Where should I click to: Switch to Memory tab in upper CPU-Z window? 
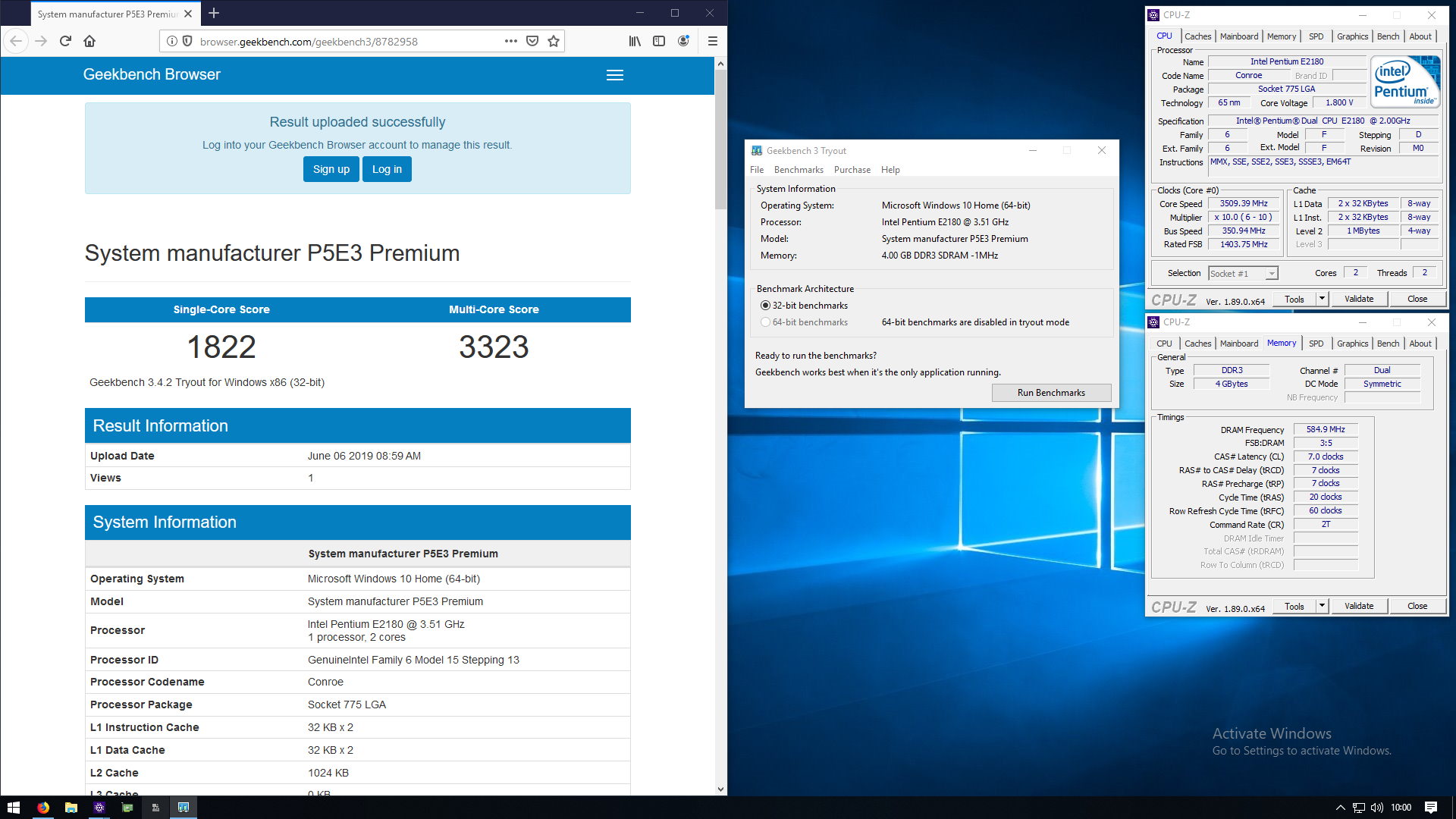tap(1282, 36)
